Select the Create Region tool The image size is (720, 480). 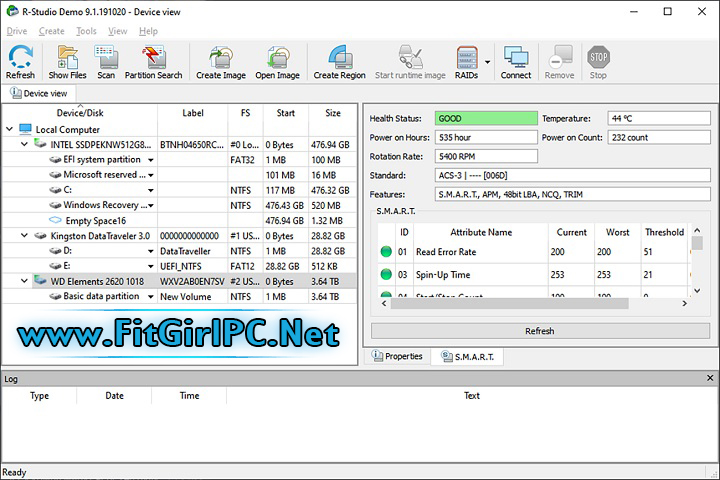pyautogui.click(x=340, y=62)
